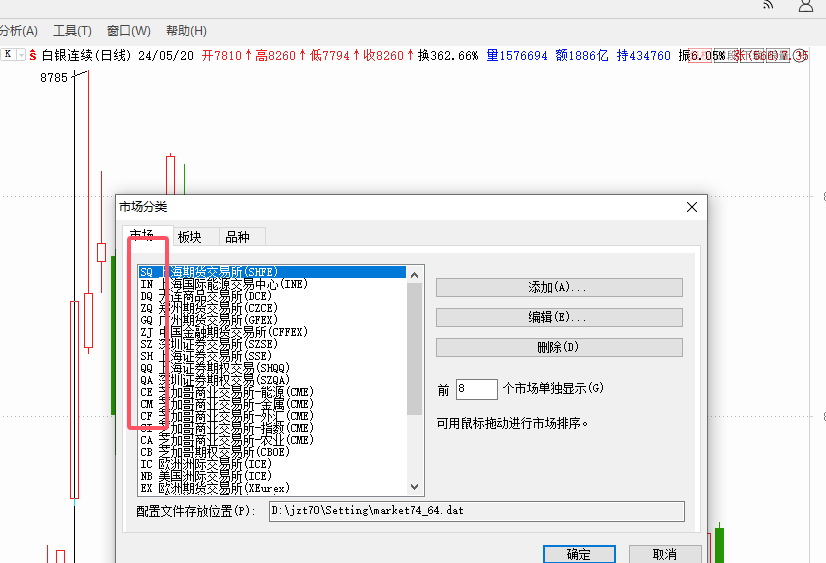Switch to the 品种 tab
The height and width of the screenshot is (563, 826).
click(x=242, y=237)
